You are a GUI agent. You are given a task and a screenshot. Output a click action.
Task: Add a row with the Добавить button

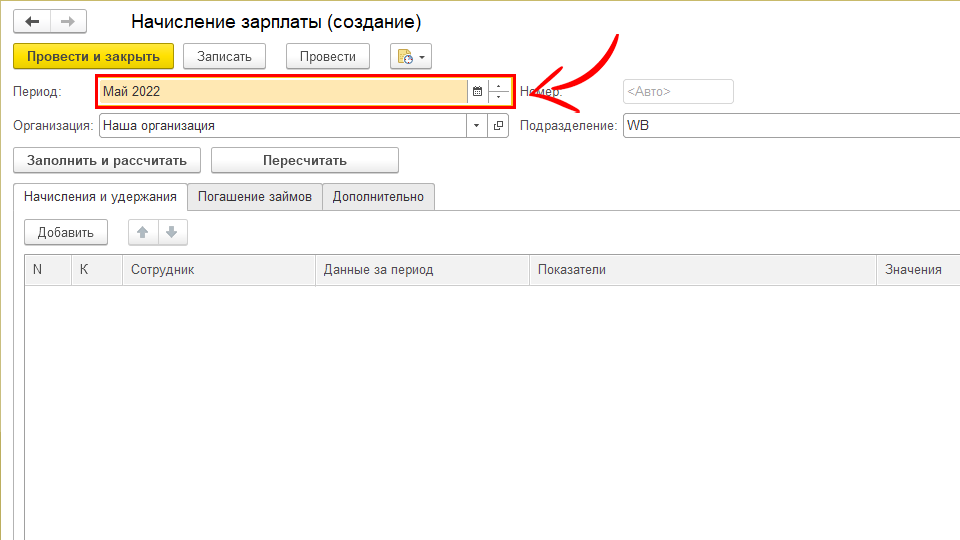tap(66, 233)
